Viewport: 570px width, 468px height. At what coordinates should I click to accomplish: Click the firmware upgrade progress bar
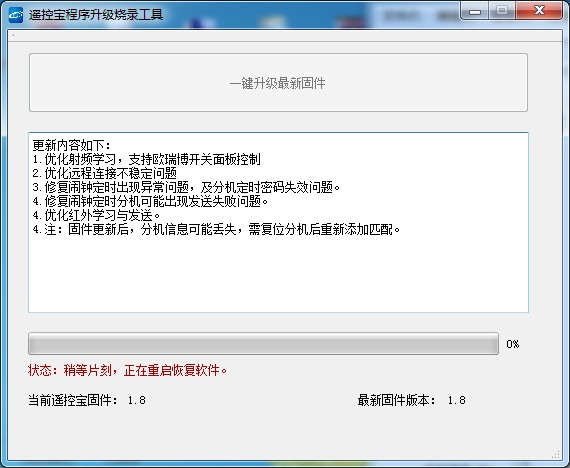point(263,343)
